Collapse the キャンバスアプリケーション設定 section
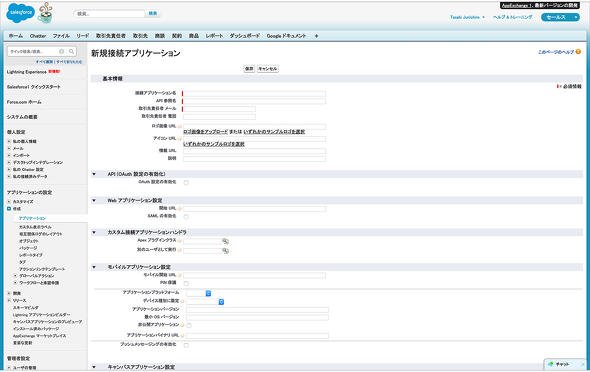Screen dimensions: 590x372 [94, 367]
